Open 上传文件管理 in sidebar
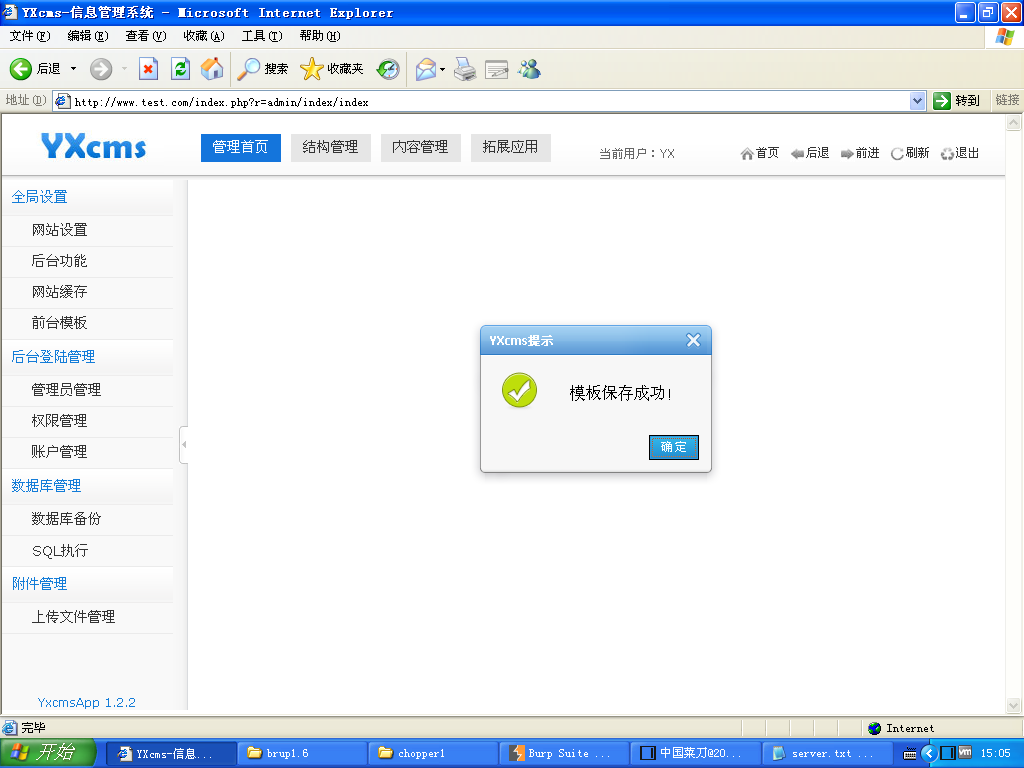This screenshot has height=768, width=1024. [x=73, y=616]
